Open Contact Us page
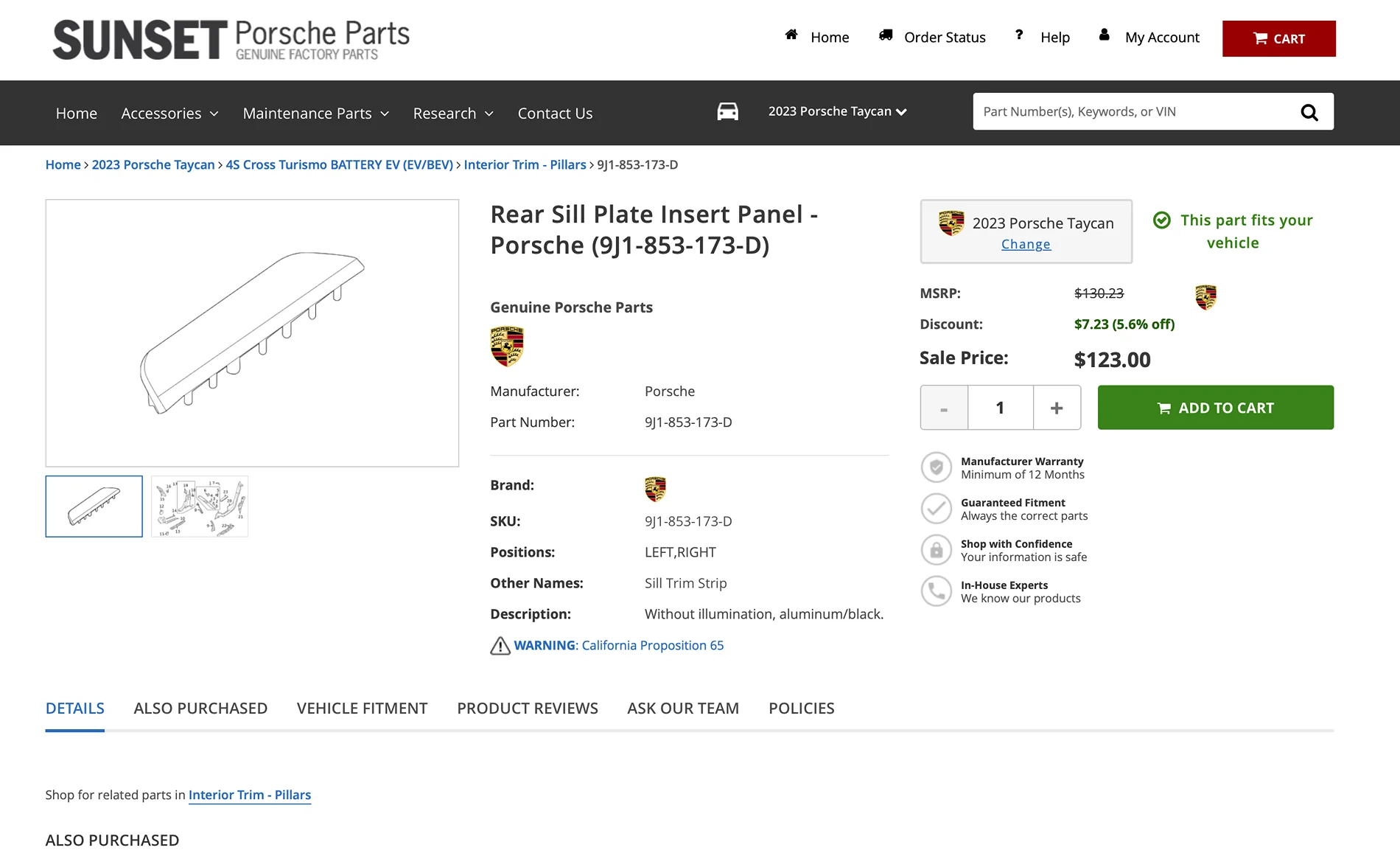1400x853 pixels. tap(555, 113)
